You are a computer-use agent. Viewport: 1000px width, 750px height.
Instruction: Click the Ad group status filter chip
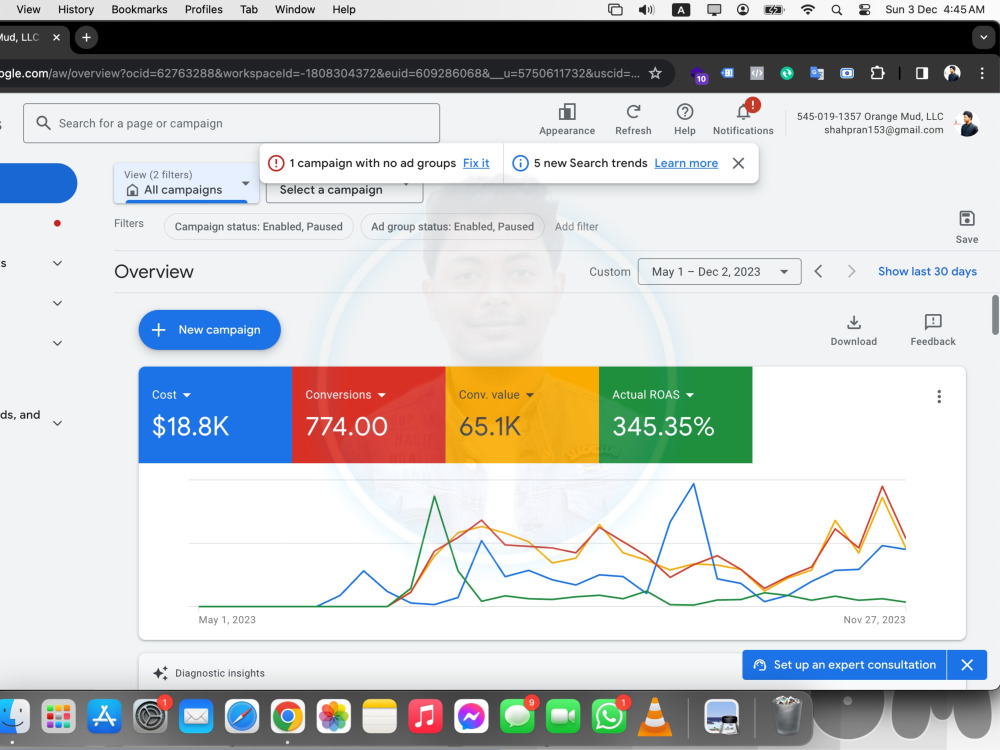[x=452, y=226]
